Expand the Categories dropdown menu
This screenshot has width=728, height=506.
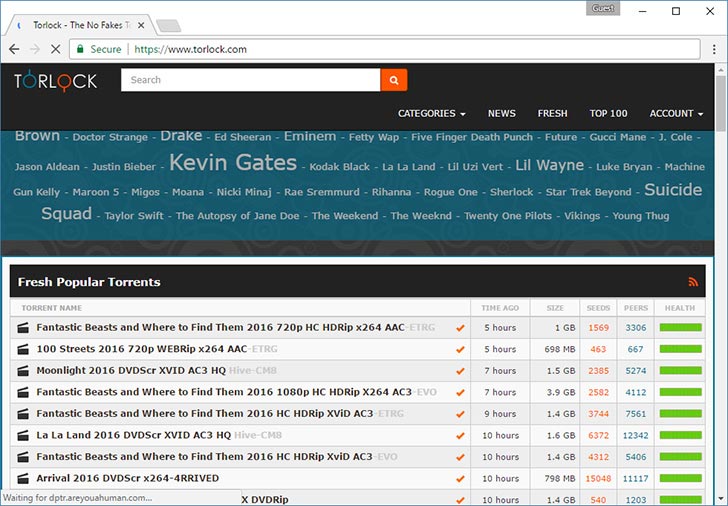pos(431,113)
